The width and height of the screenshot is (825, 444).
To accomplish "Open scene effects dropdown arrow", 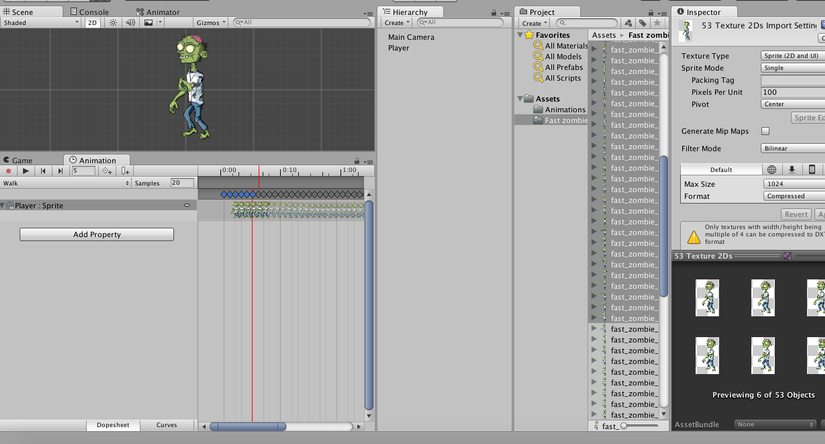I will (x=160, y=23).
